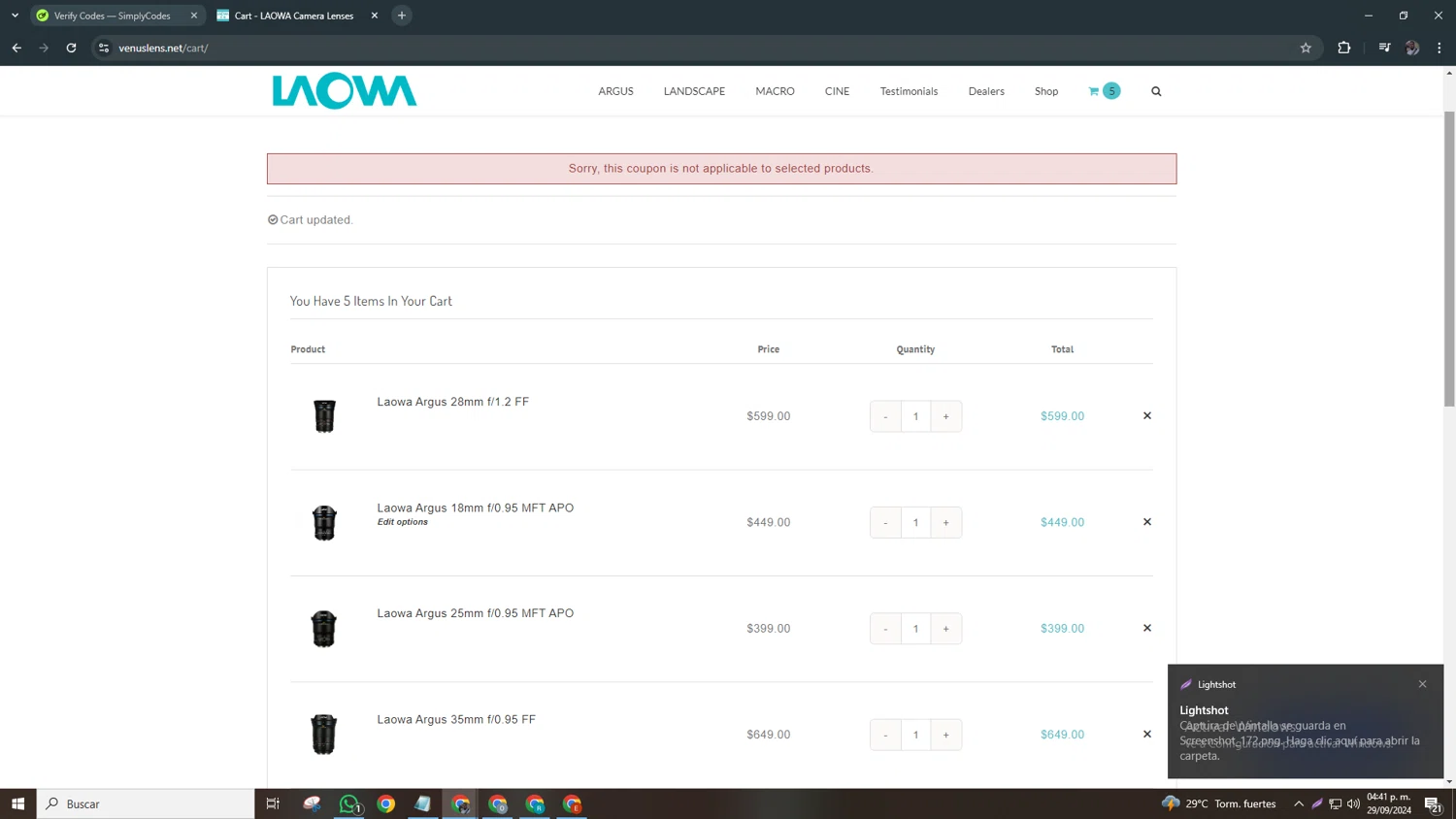
Task: Open the Shop page
Action: click(1046, 91)
